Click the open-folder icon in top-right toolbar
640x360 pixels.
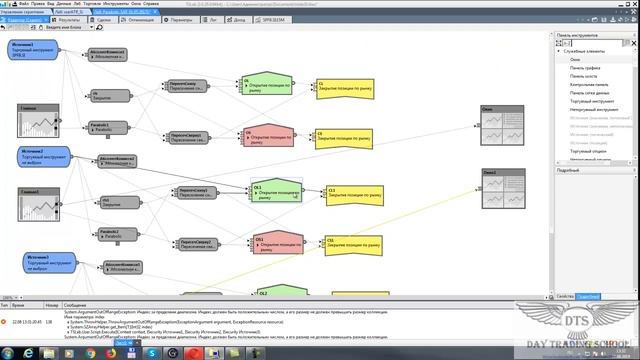(595, 19)
